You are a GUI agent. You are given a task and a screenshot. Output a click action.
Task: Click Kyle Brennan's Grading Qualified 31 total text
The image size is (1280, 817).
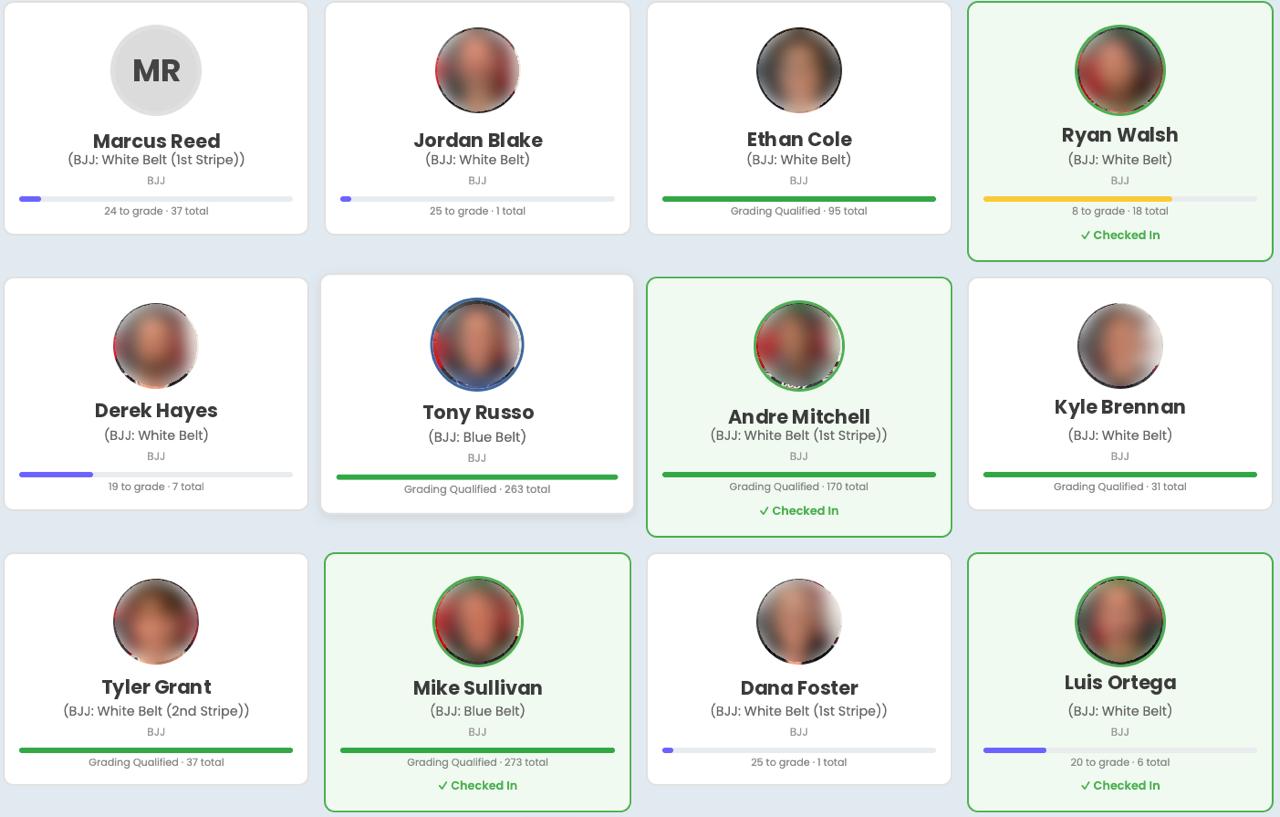click(x=1120, y=487)
